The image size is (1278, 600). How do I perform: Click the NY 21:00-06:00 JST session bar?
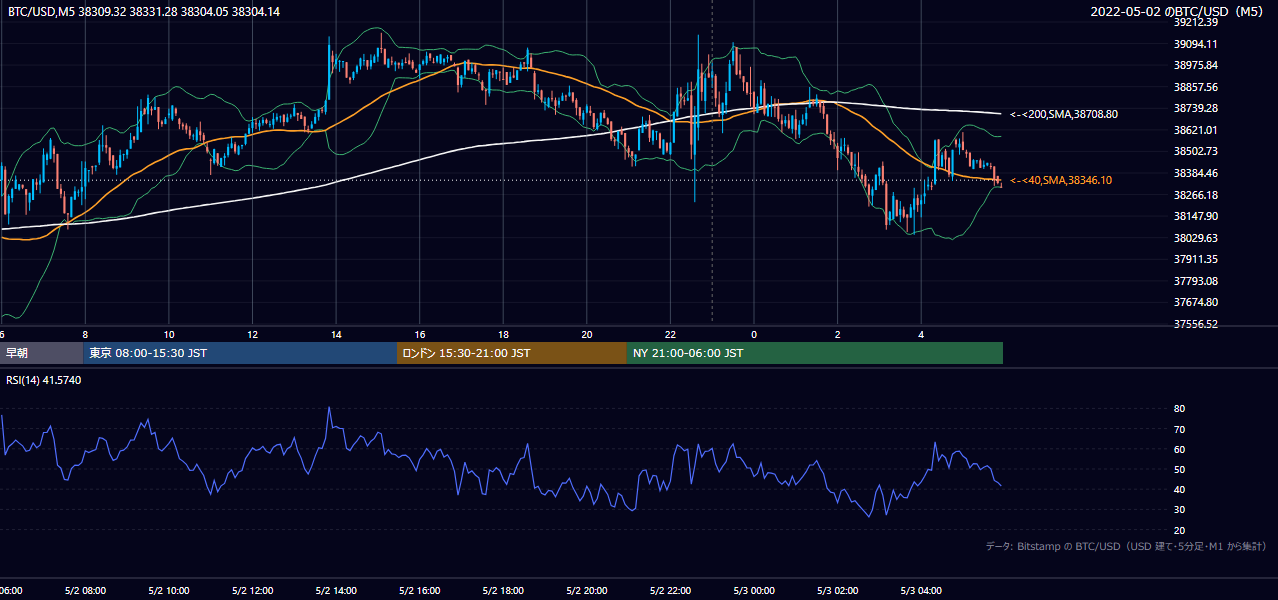click(x=815, y=353)
